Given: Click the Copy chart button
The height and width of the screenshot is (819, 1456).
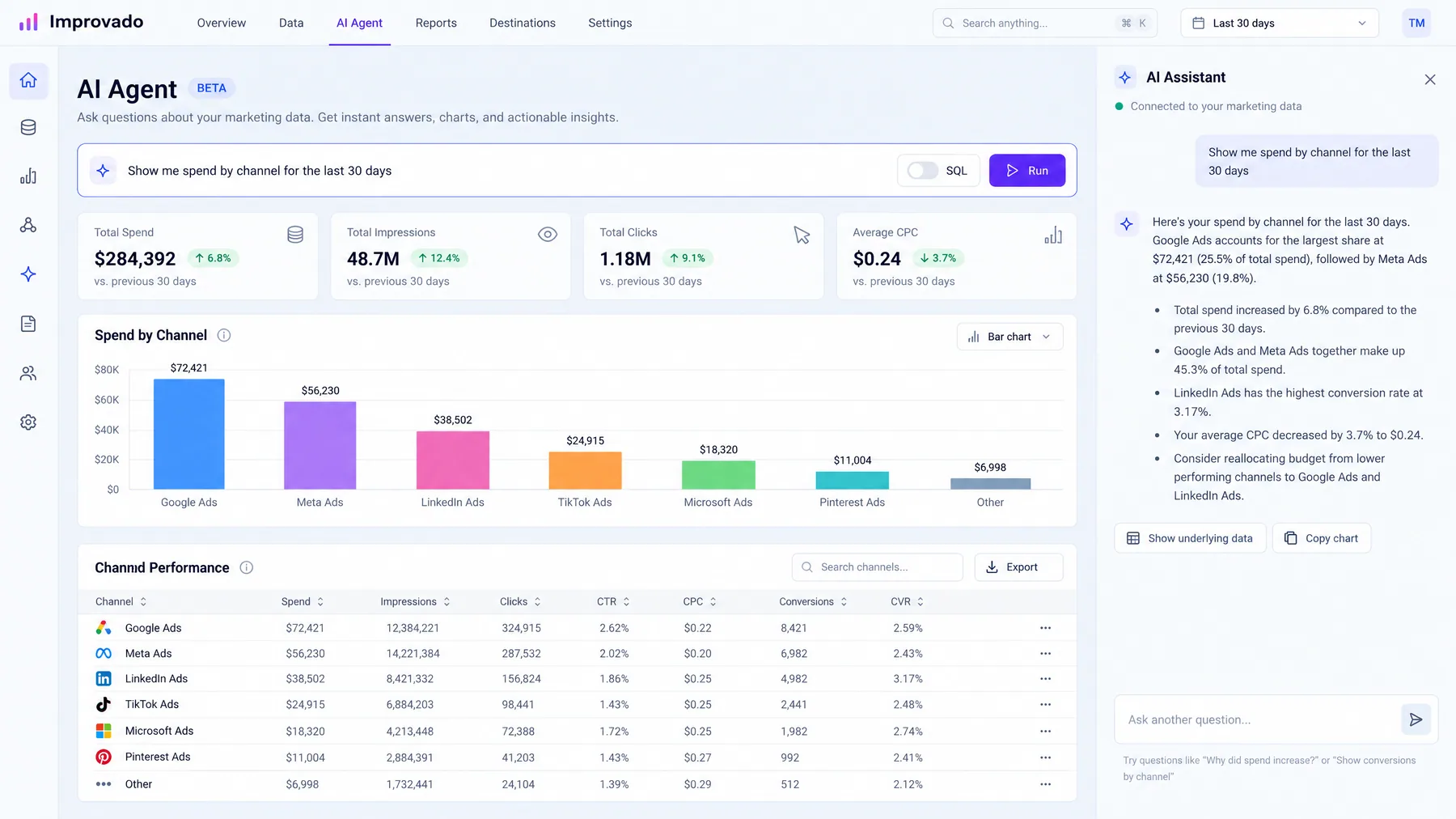Looking at the screenshot, I should [1322, 538].
